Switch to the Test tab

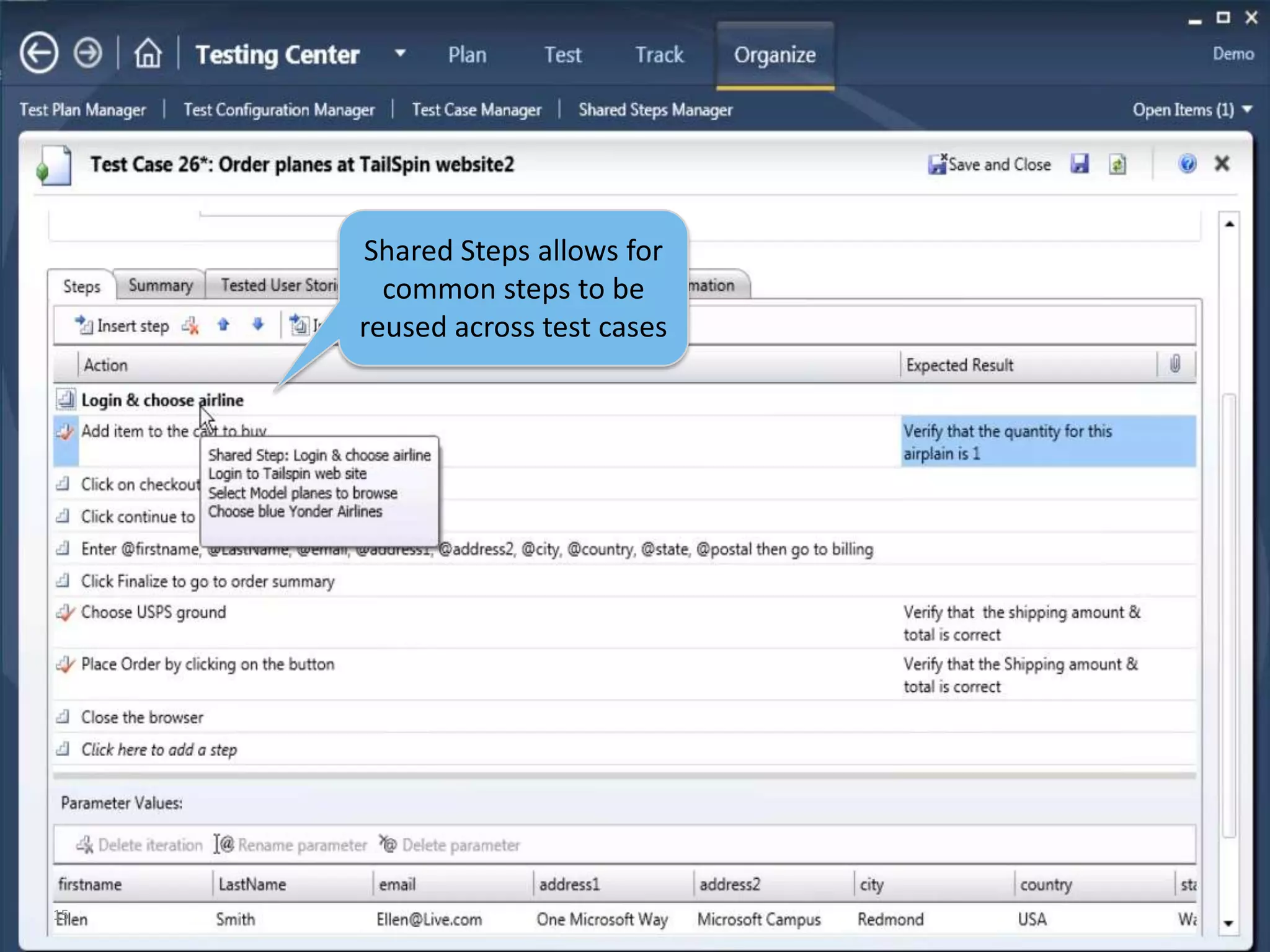pos(562,55)
